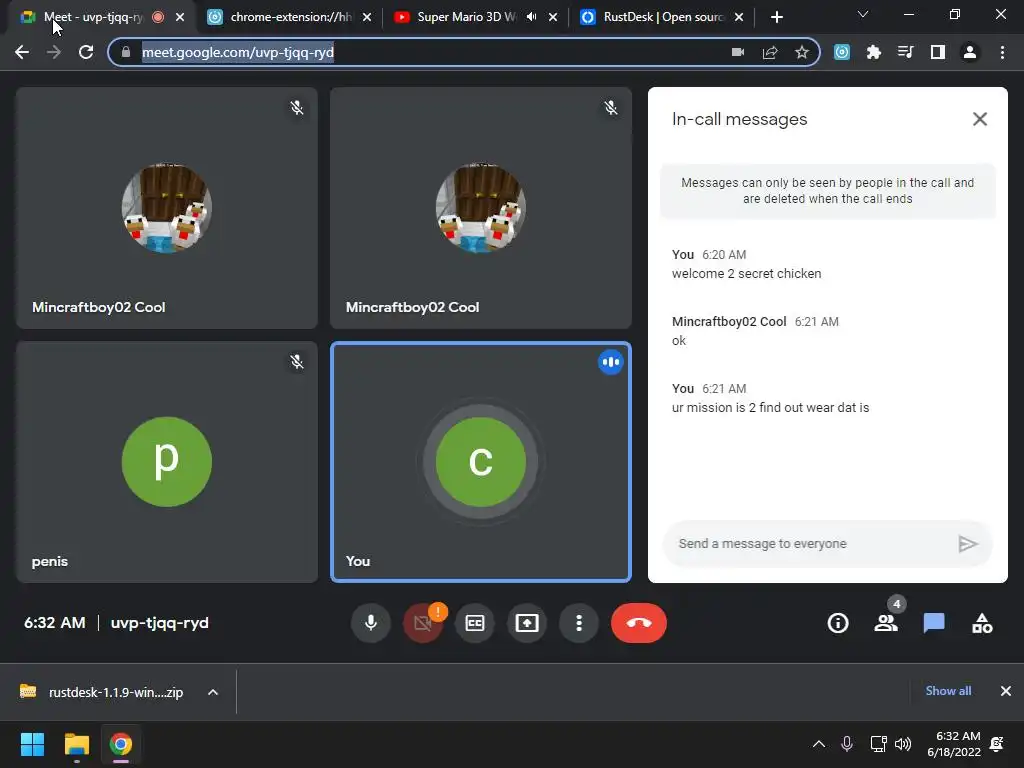Click Show all downloads
The width and height of the screenshot is (1024, 768).
(x=948, y=691)
